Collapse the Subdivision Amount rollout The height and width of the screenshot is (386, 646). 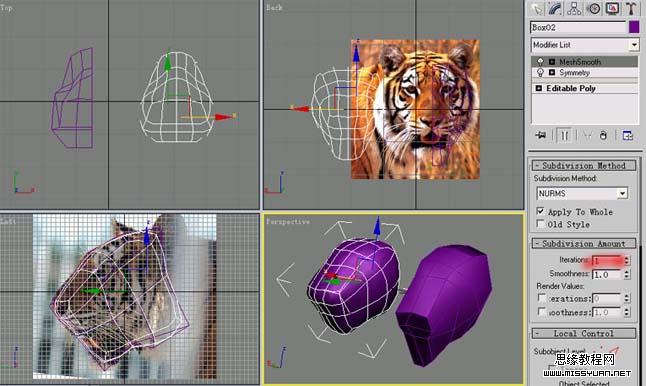[x=583, y=243]
